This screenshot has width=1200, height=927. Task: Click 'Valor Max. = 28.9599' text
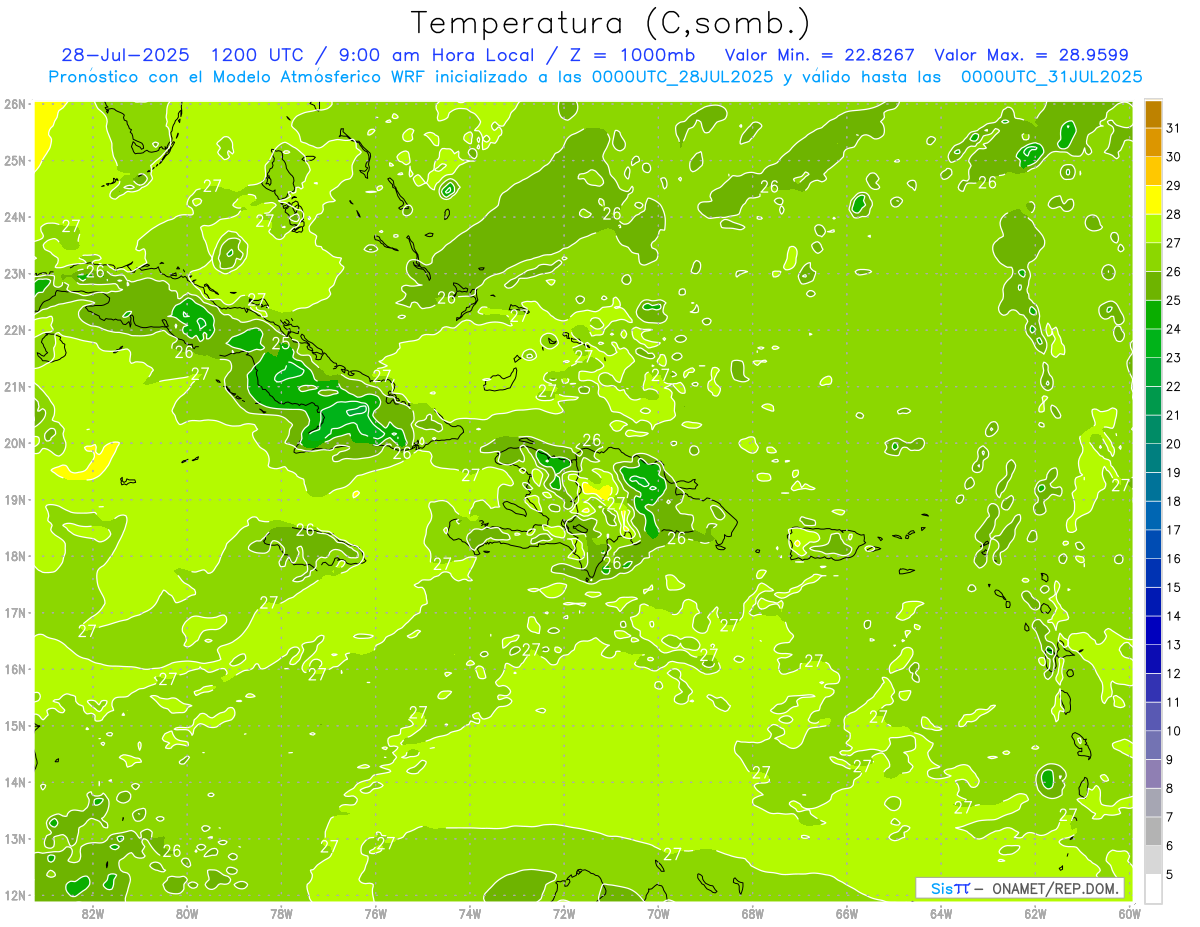(x=1031, y=55)
